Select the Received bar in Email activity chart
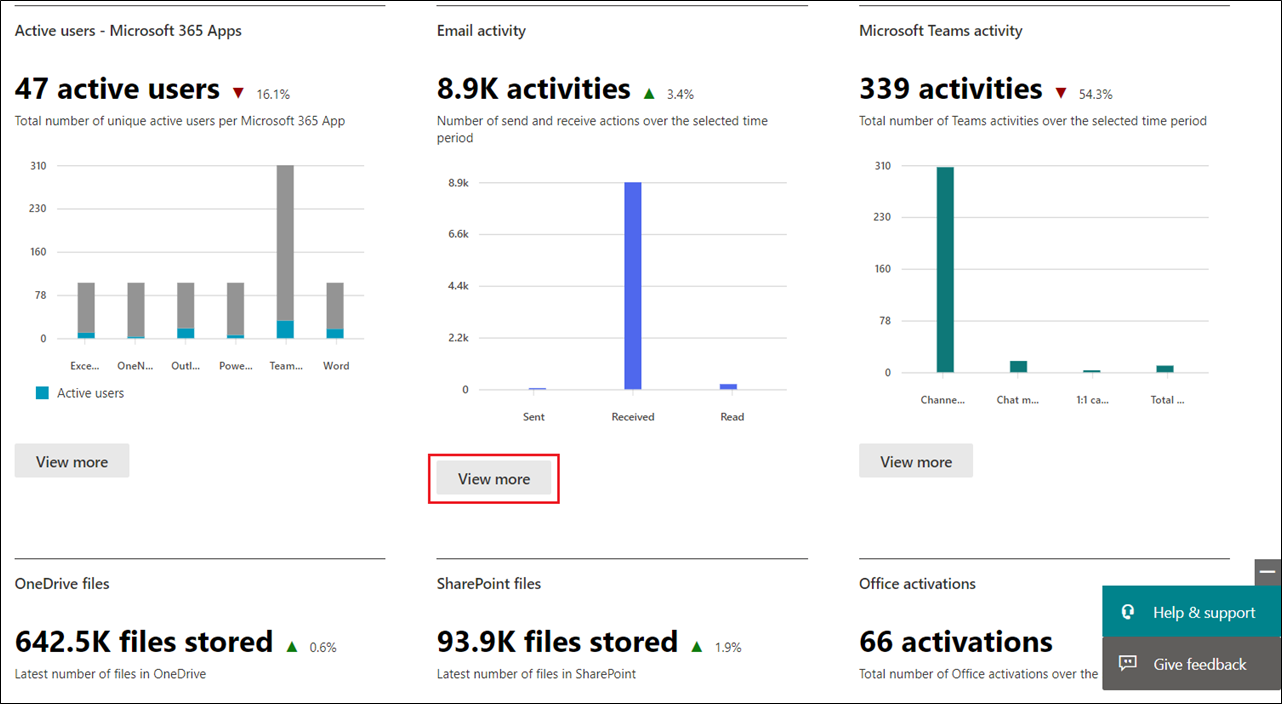The image size is (1282, 704). 633,285
